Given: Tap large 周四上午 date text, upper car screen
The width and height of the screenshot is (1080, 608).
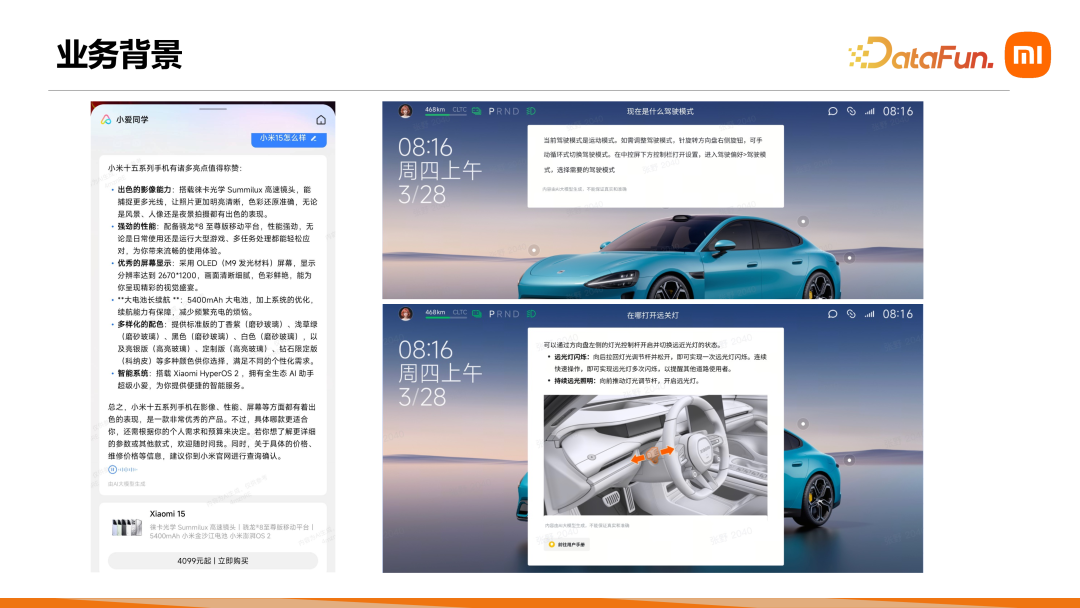Looking at the screenshot, I should pyautogui.click(x=439, y=170).
